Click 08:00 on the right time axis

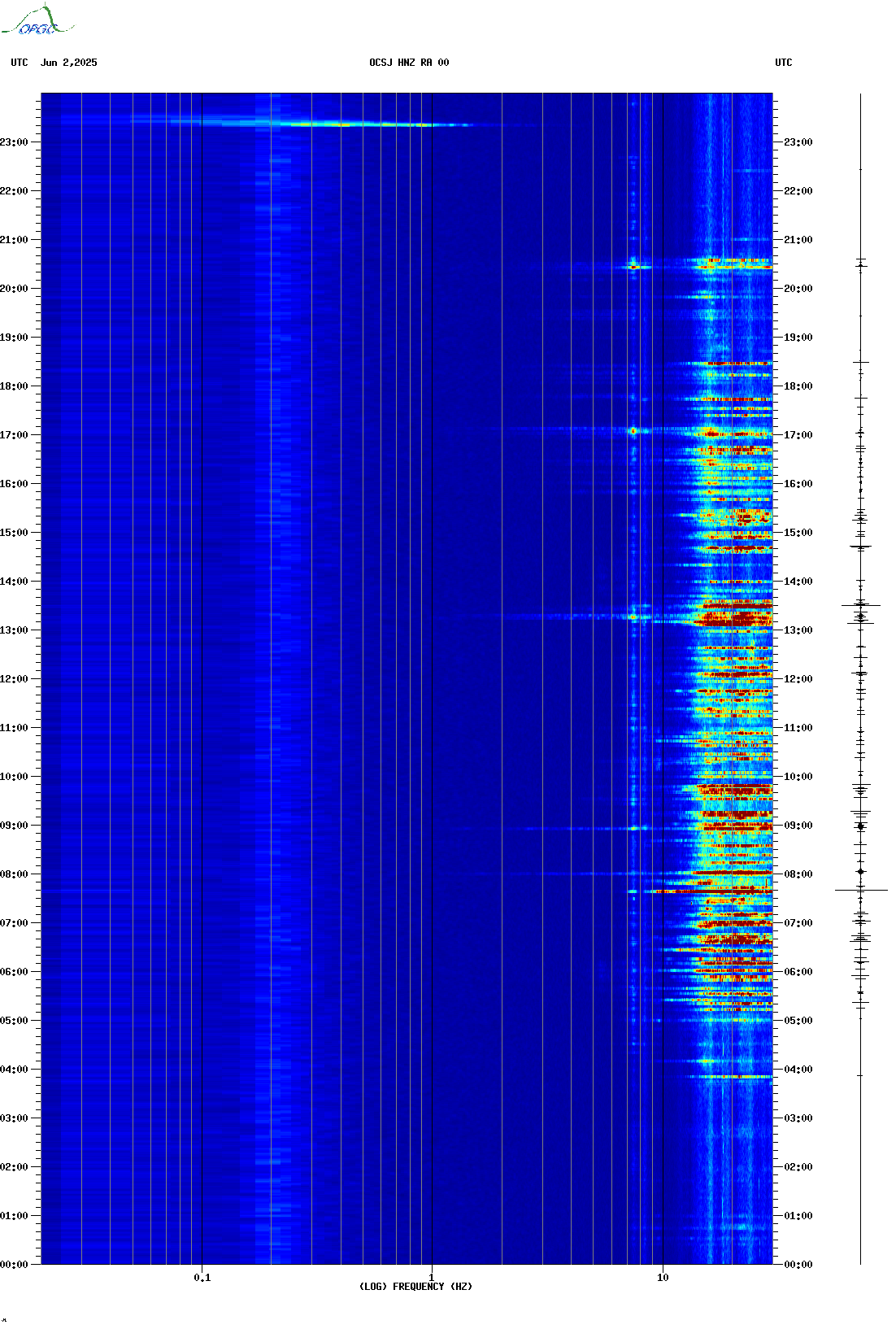coord(798,874)
